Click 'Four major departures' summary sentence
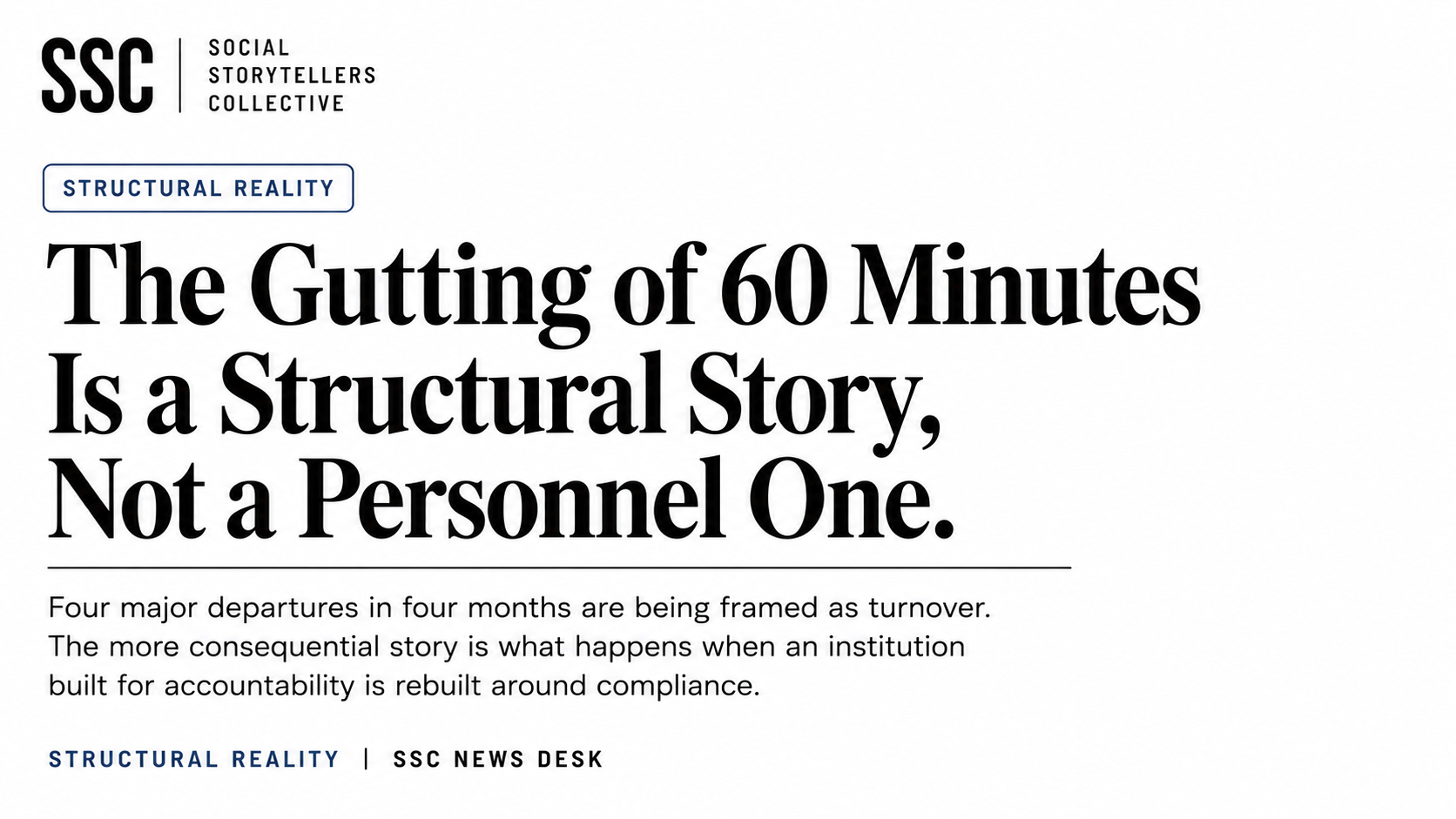Screen dimensions: 1456x819 tap(519, 608)
